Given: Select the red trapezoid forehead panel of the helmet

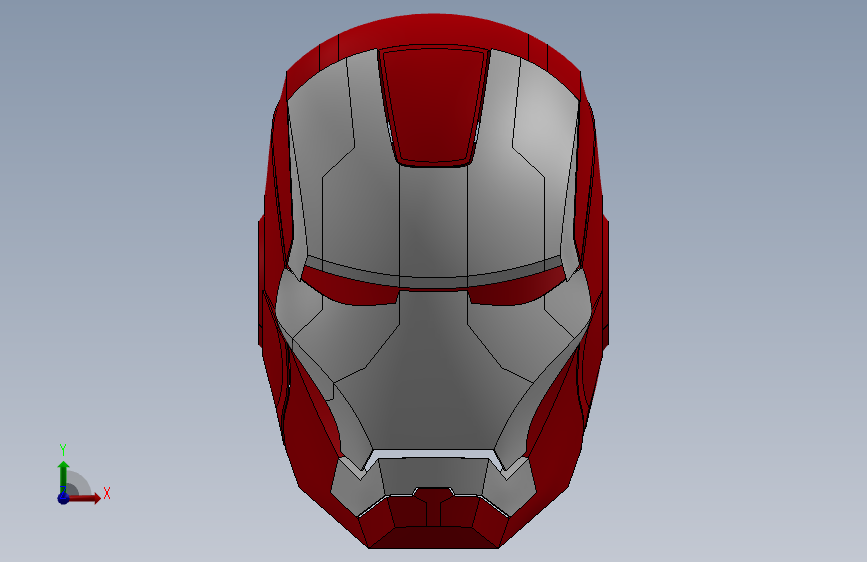Looking at the screenshot, I should click(434, 105).
